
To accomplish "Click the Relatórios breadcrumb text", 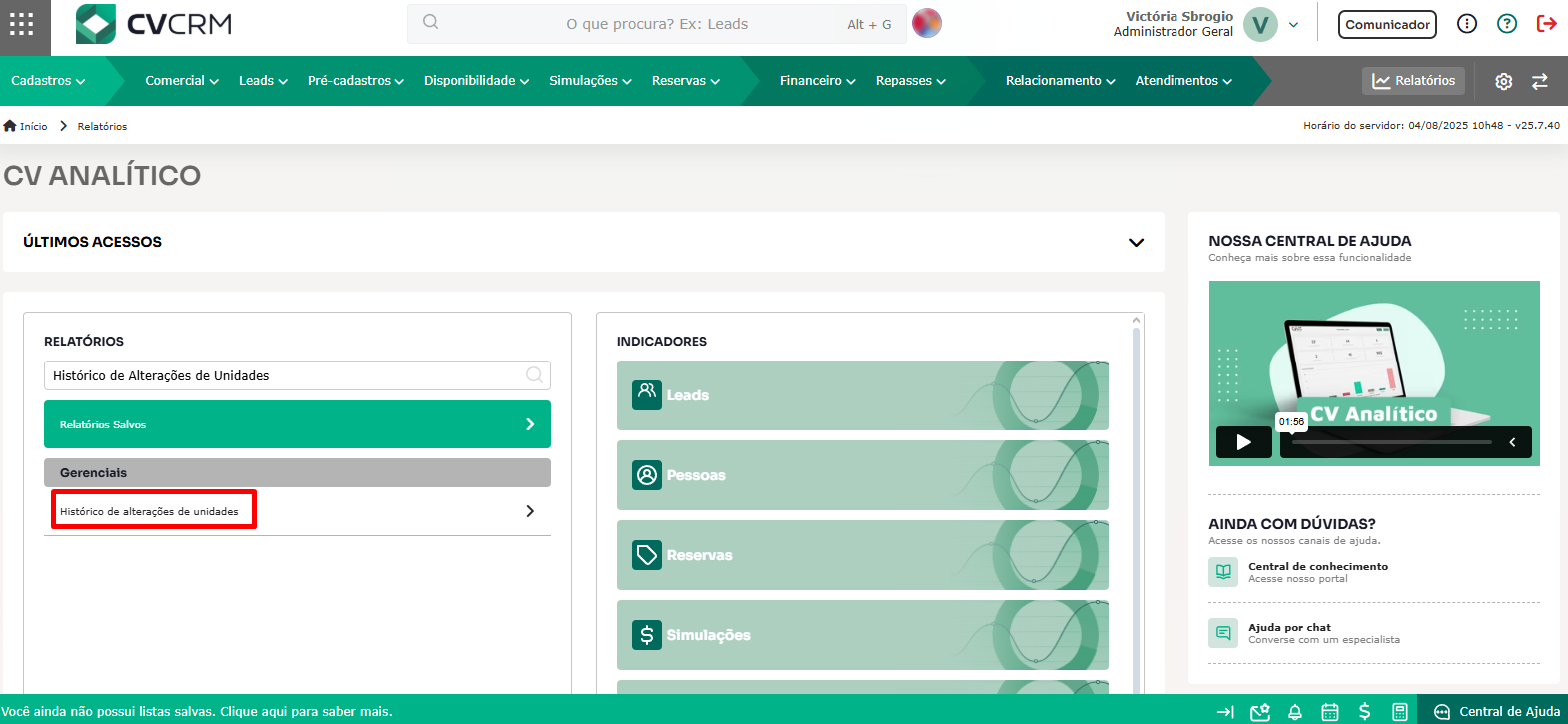I will pos(102,126).
